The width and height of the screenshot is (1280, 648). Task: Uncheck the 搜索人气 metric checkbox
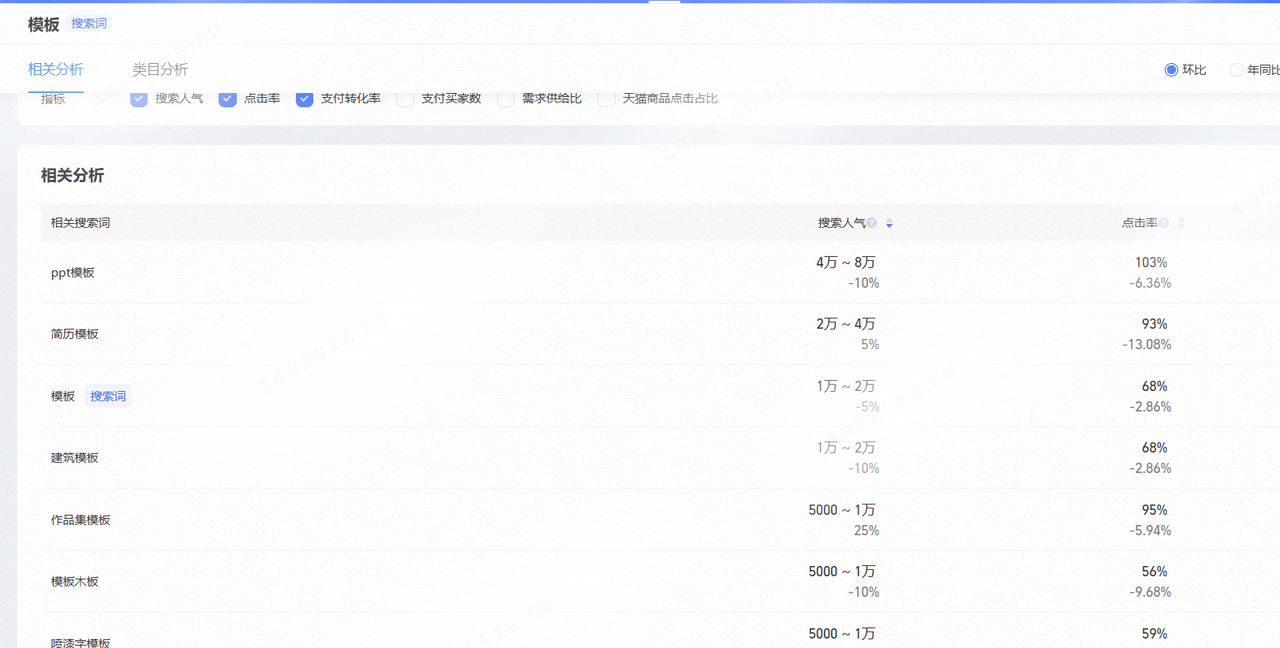[x=138, y=98]
